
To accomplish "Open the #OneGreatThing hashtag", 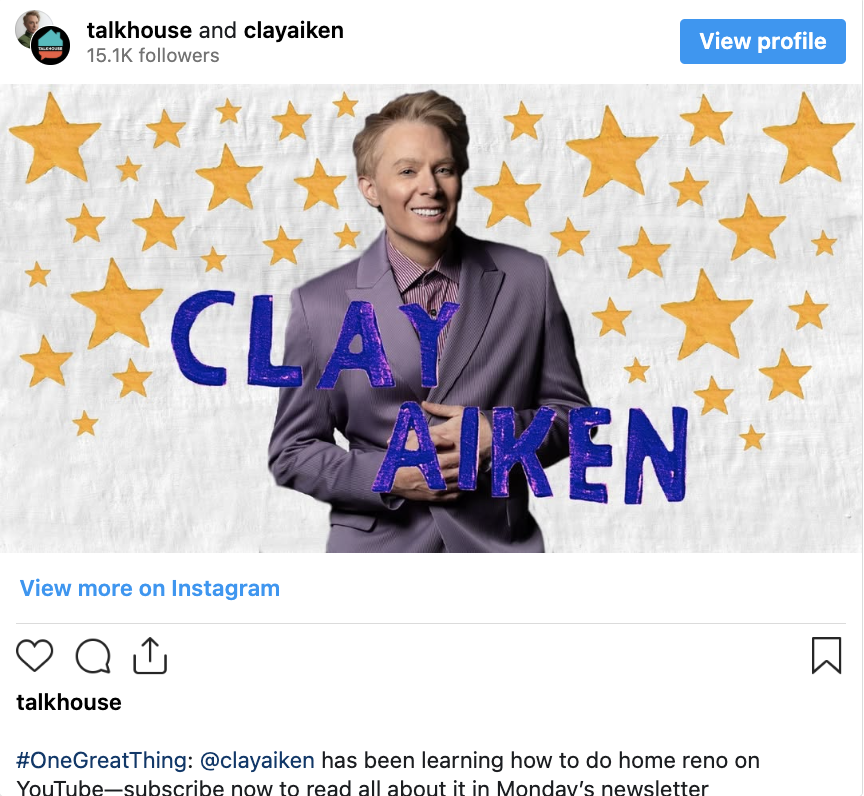I will [101, 760].
